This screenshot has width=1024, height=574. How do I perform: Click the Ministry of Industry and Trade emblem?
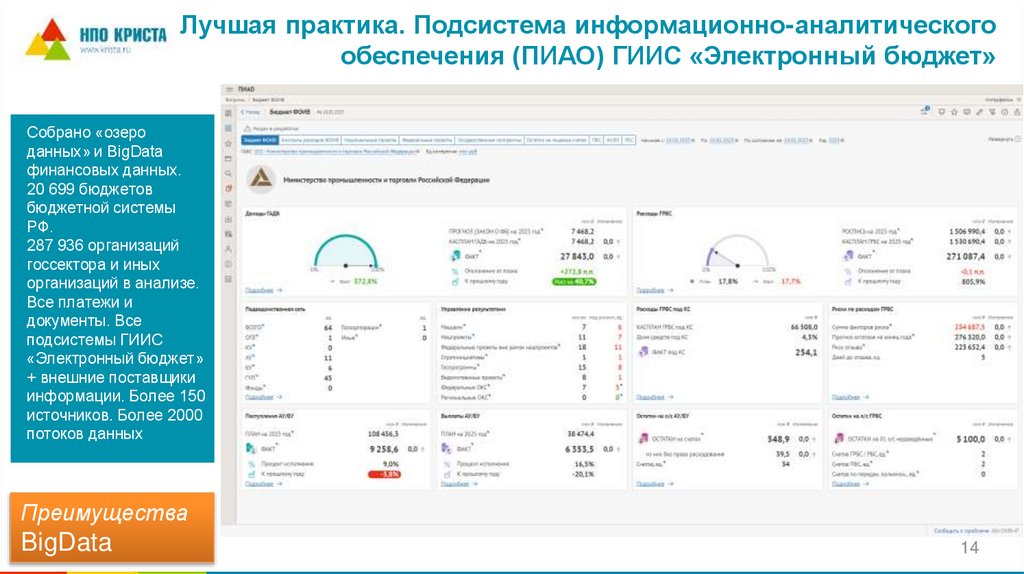261,180
